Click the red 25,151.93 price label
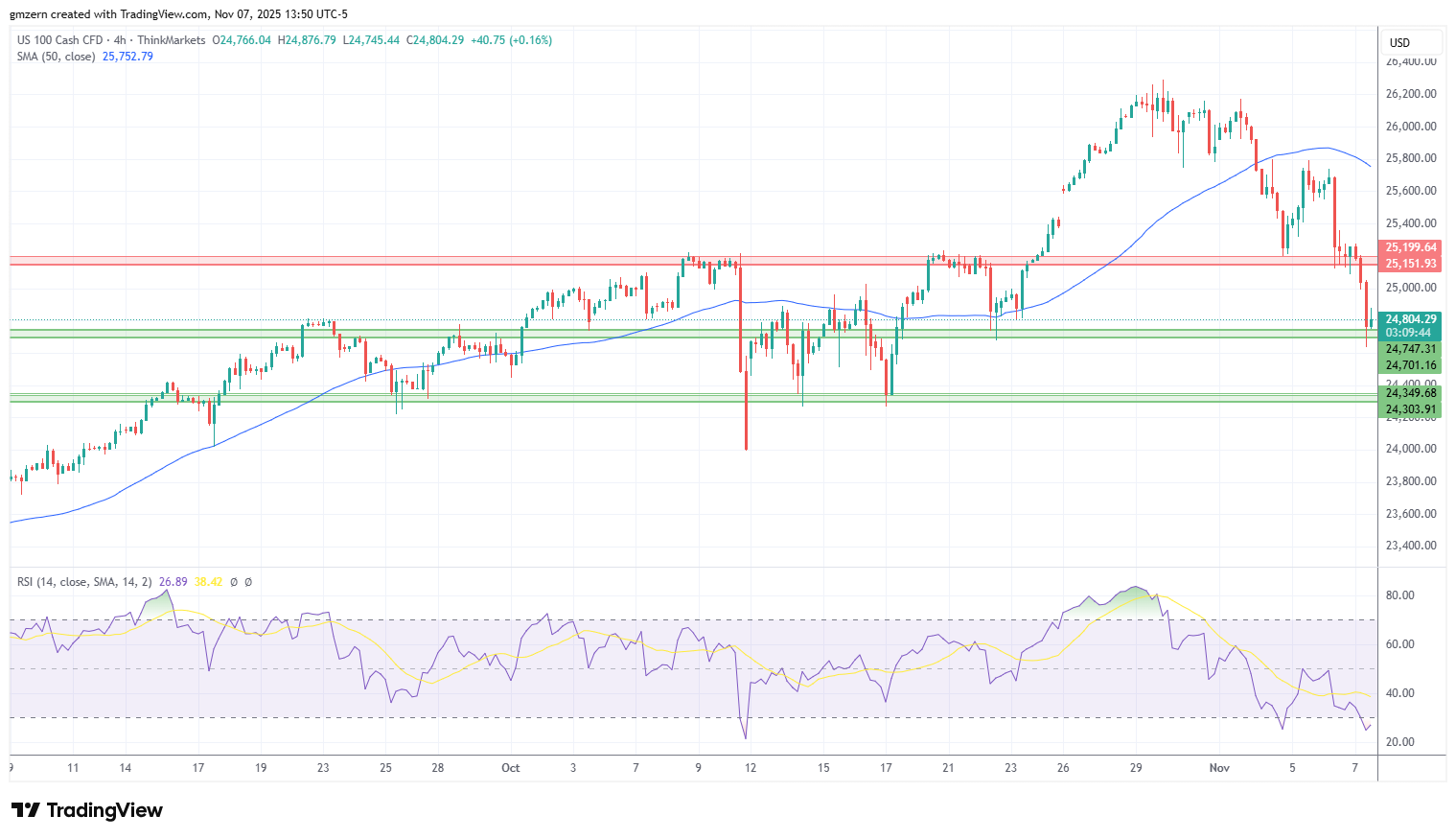Viewport: 1456px width, 839px height. (x=1410, y=264)
